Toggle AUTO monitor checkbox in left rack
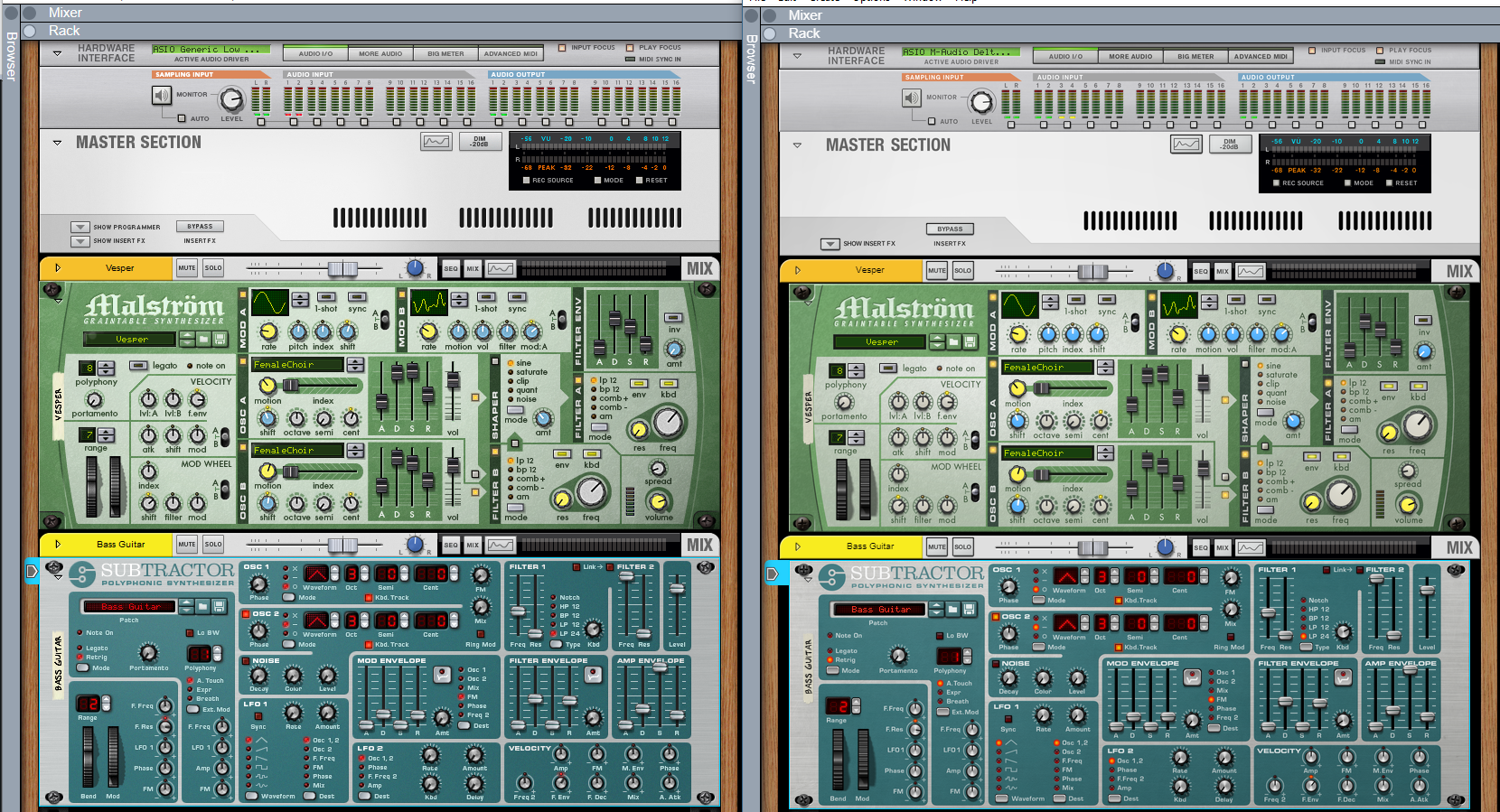 click(x=182, y=118)
